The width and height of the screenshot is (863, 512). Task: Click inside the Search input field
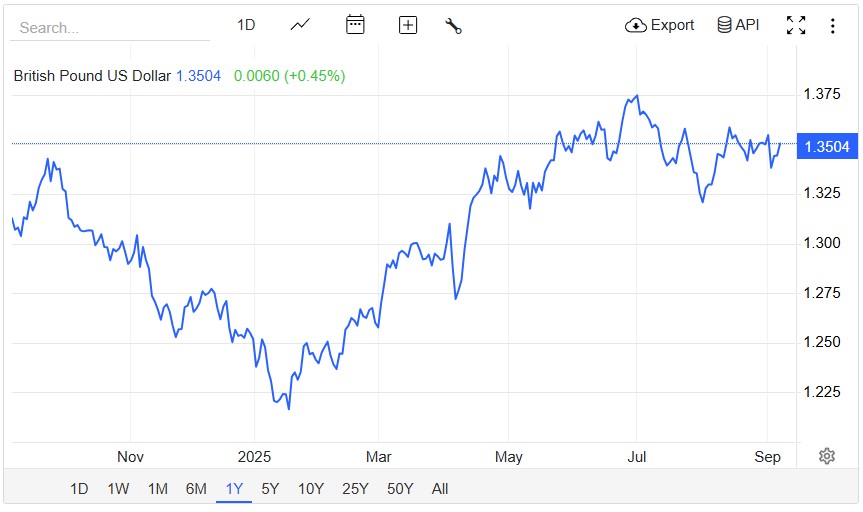pos(110,28)
